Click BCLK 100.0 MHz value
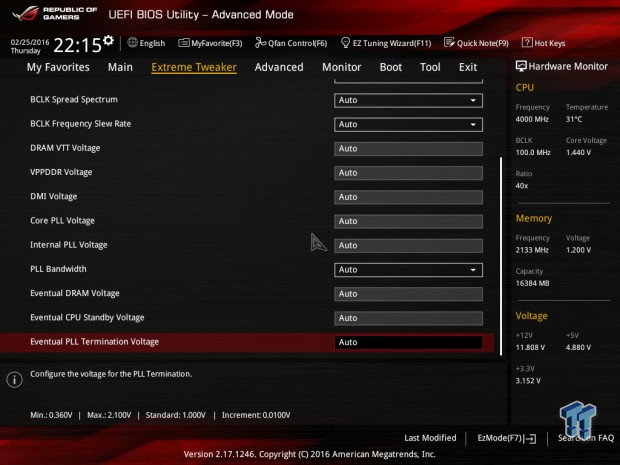 [533, 152]
